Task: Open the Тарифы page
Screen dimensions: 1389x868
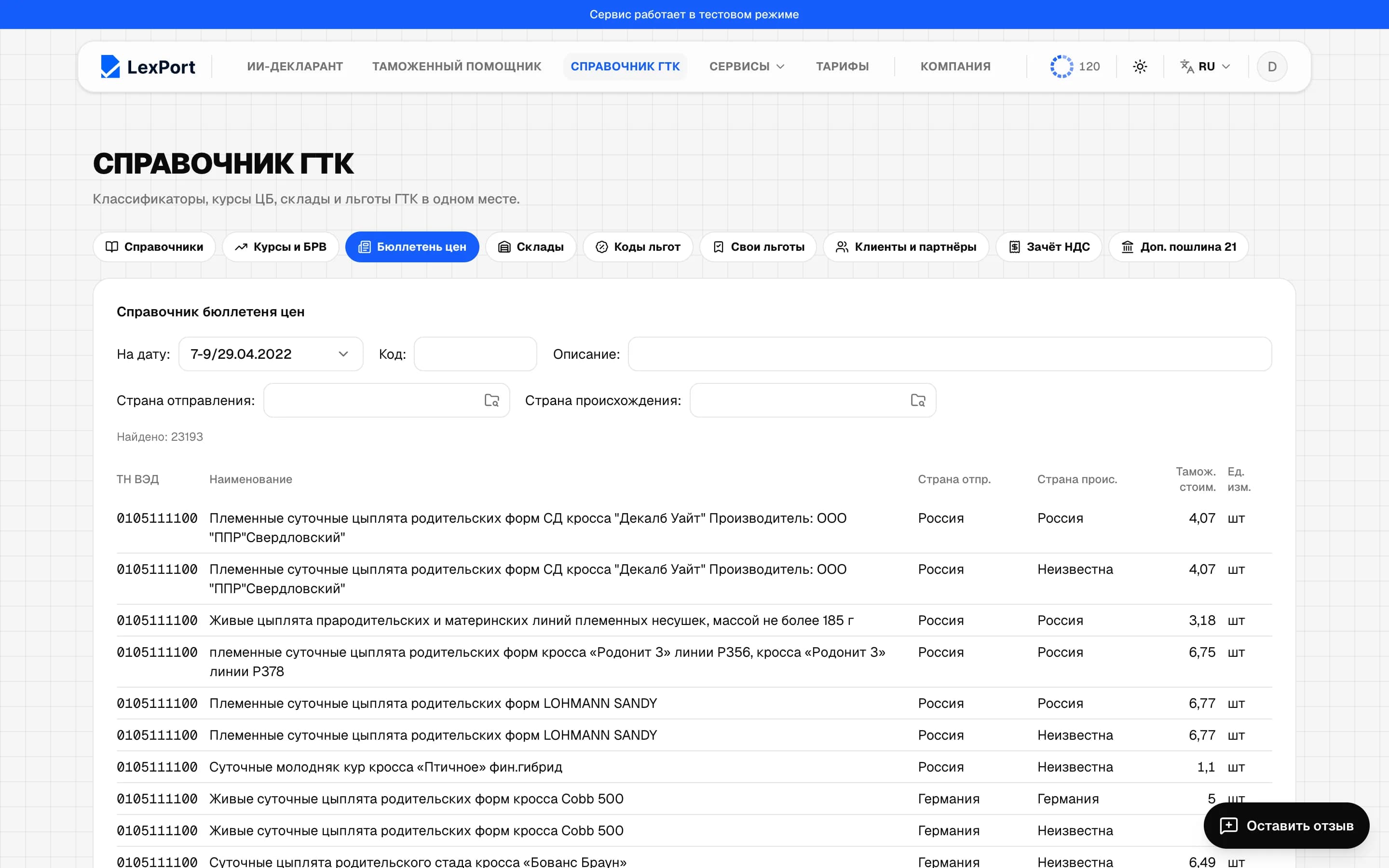Action: (x=842, y=67)
